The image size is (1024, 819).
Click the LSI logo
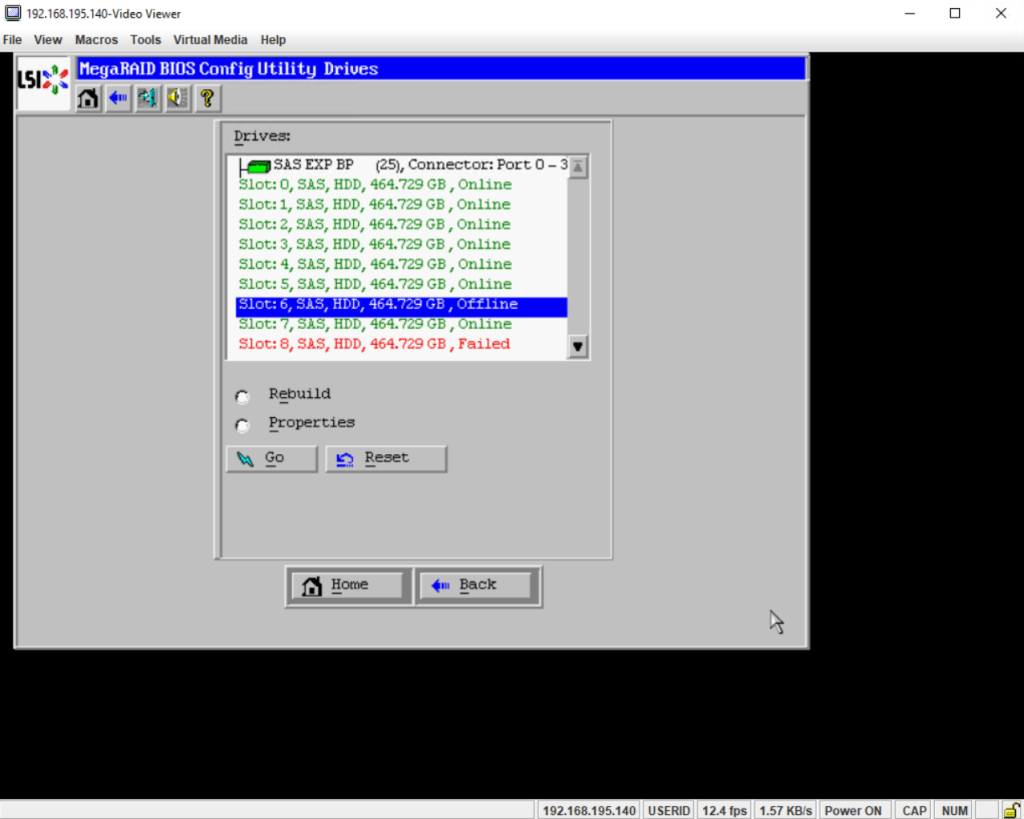point(43,81)
